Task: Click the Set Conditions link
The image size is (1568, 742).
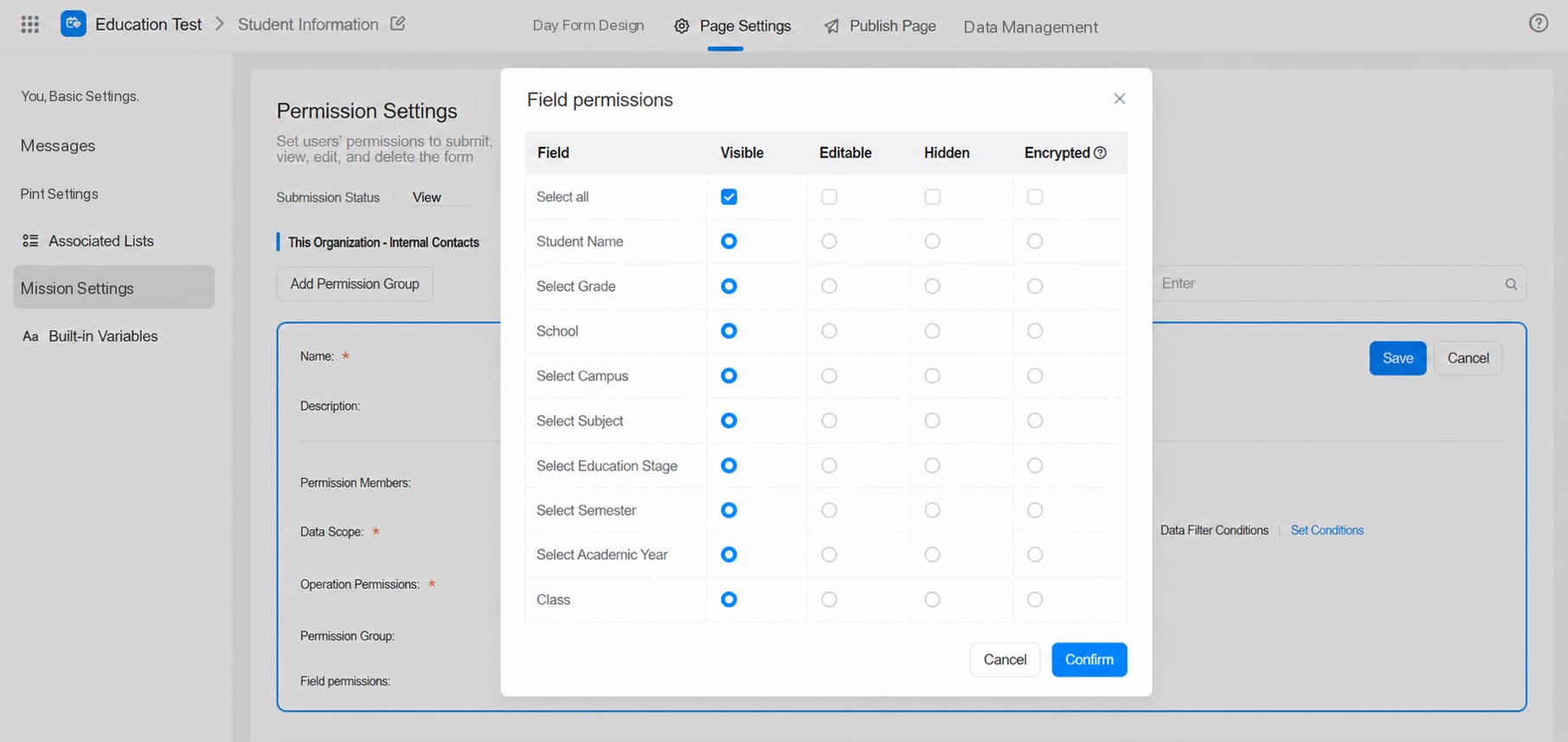Action: [1327, 530]
